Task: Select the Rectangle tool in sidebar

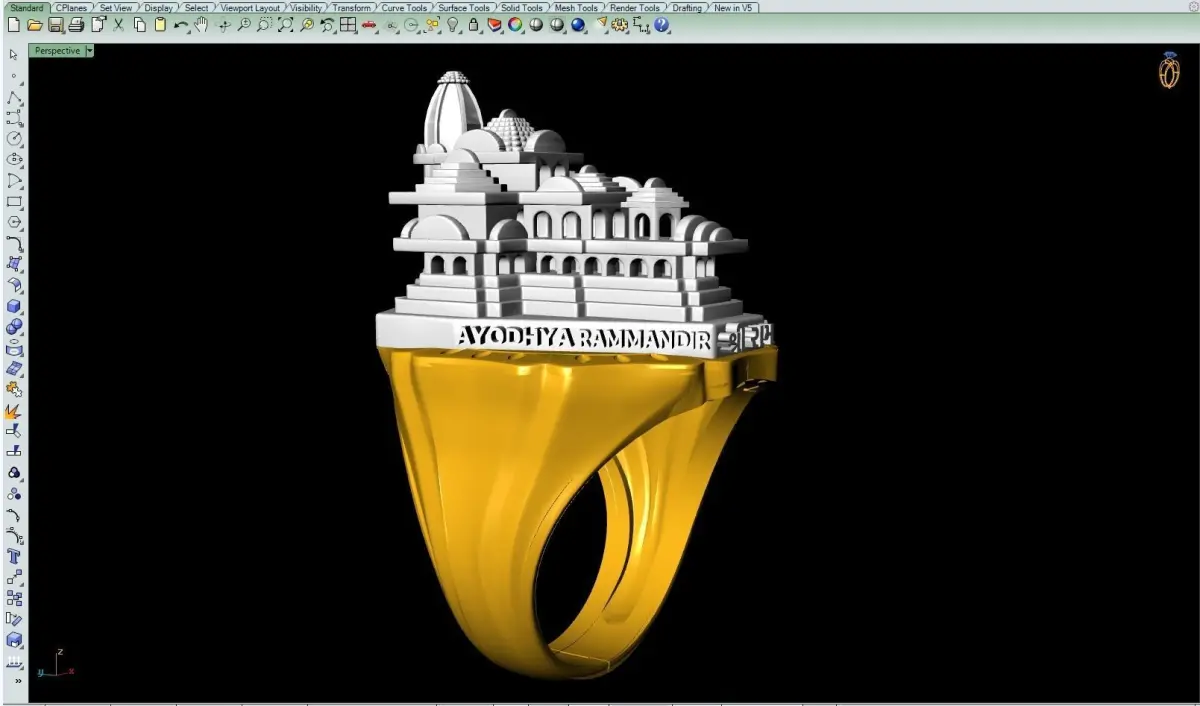Action: coord(14,201)
